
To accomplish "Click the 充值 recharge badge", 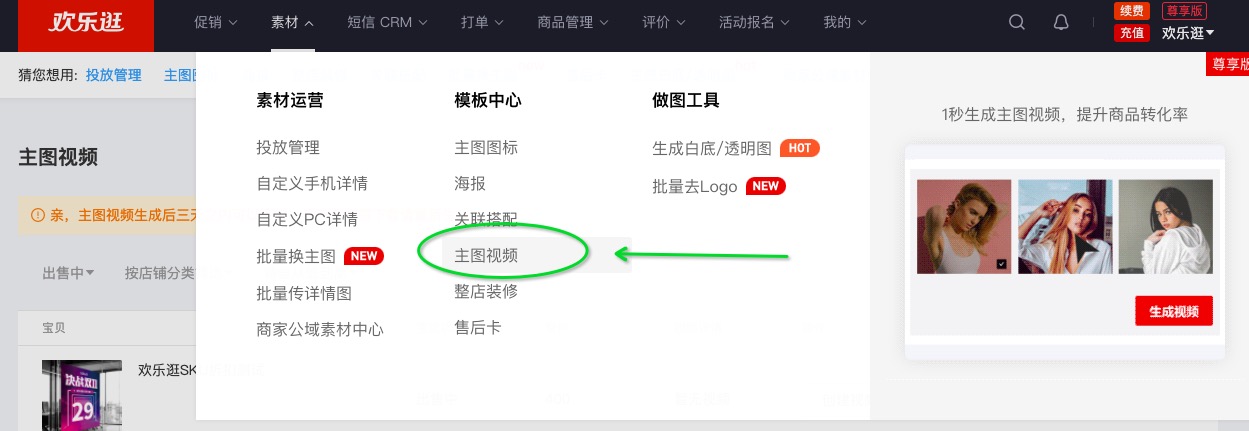I will coord(1131,32).
